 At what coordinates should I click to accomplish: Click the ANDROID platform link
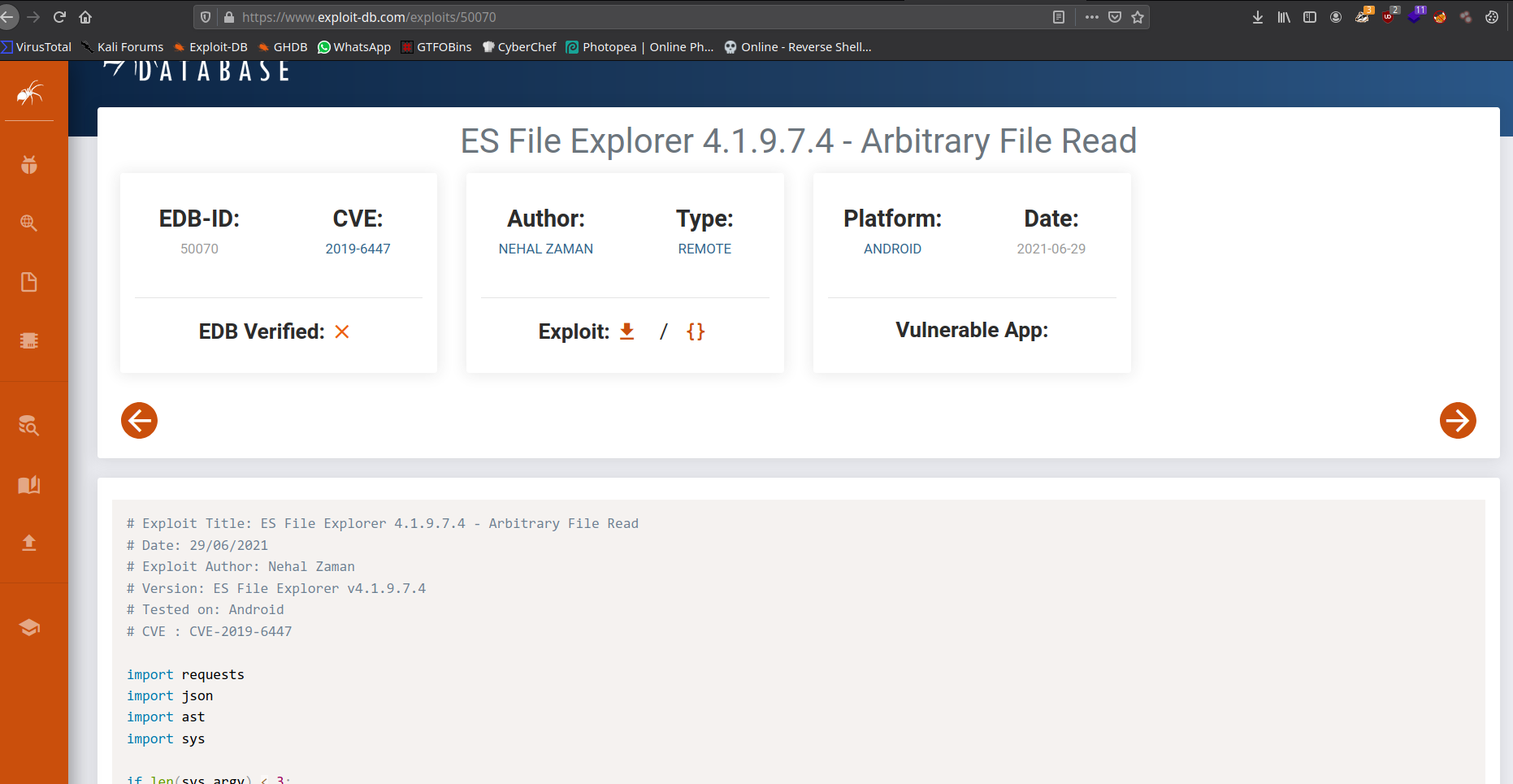[892, 249]
